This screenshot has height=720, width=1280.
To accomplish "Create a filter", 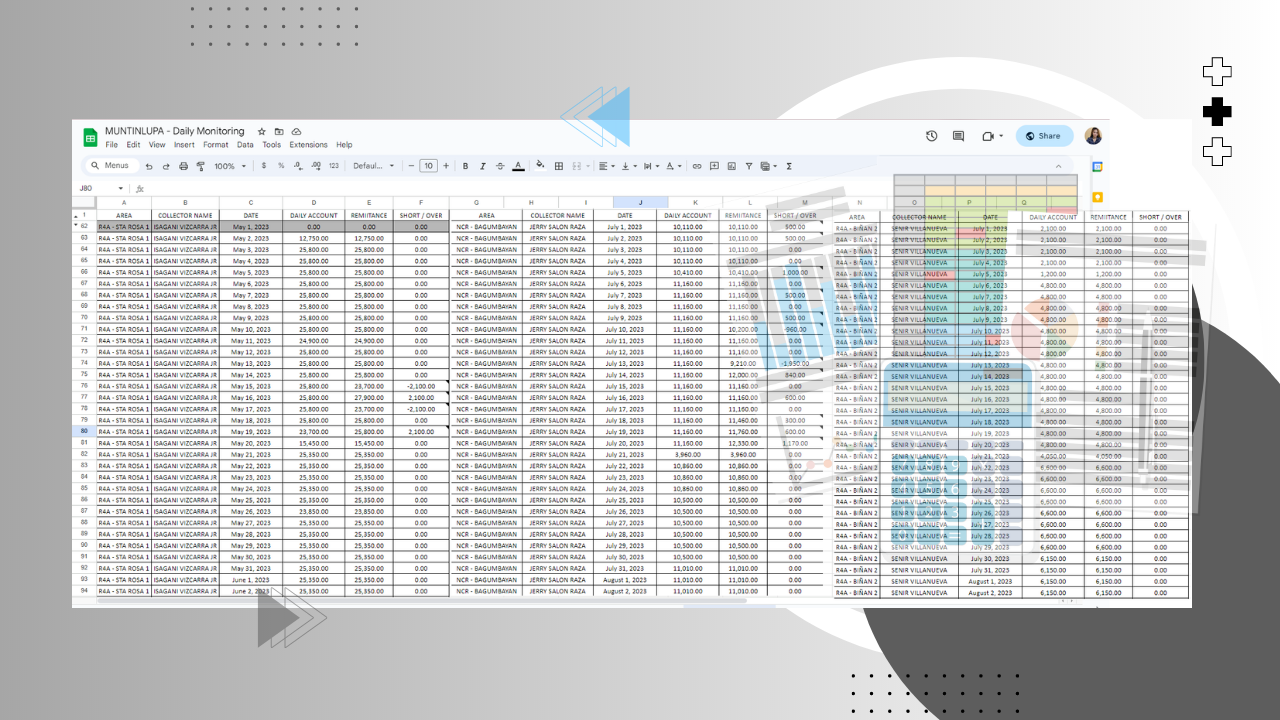I will pyautogui.click(x=748, y=166).
